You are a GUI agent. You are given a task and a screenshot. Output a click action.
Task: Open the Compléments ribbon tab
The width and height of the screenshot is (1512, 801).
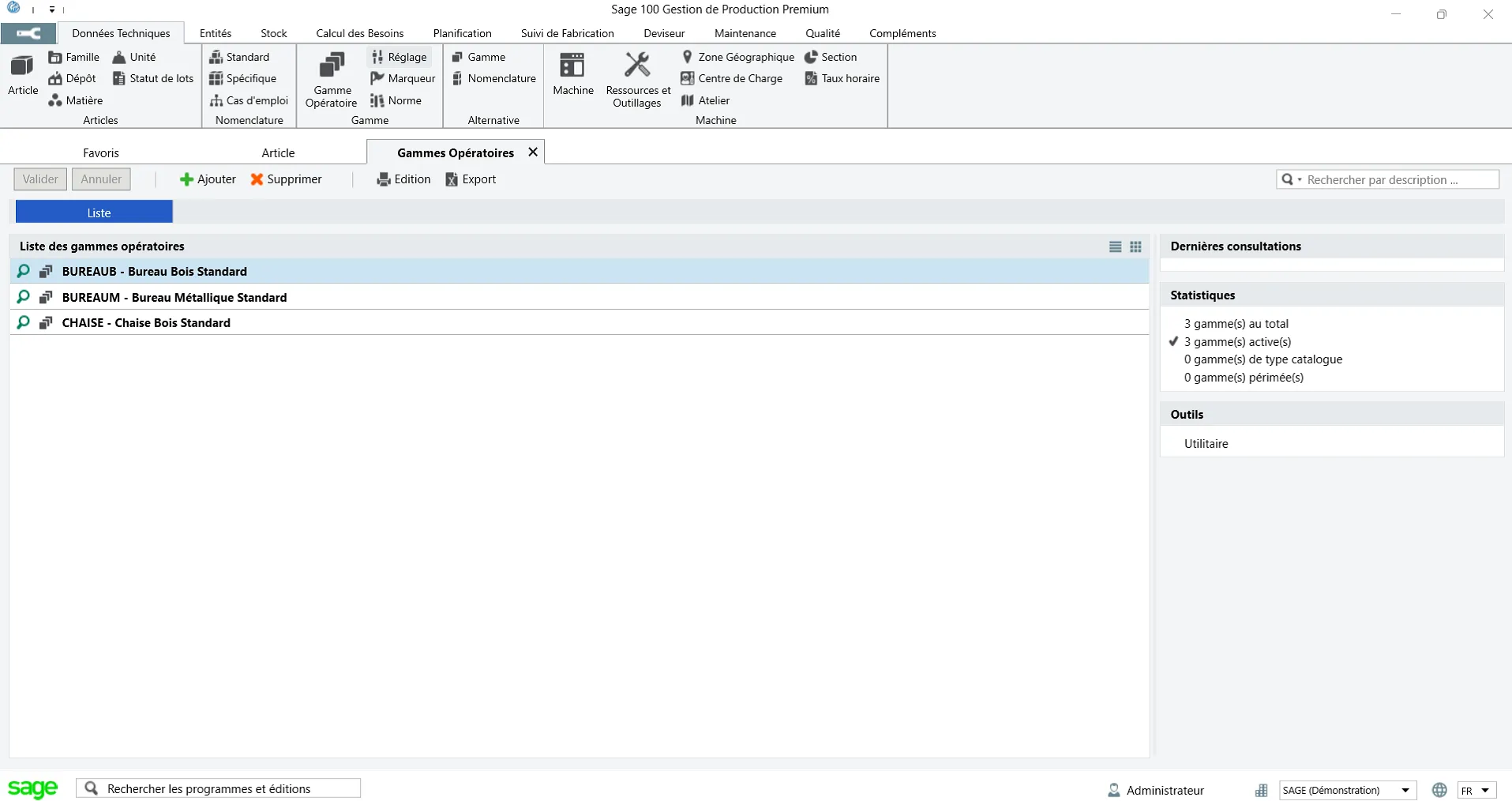click(x=902, y=33)
